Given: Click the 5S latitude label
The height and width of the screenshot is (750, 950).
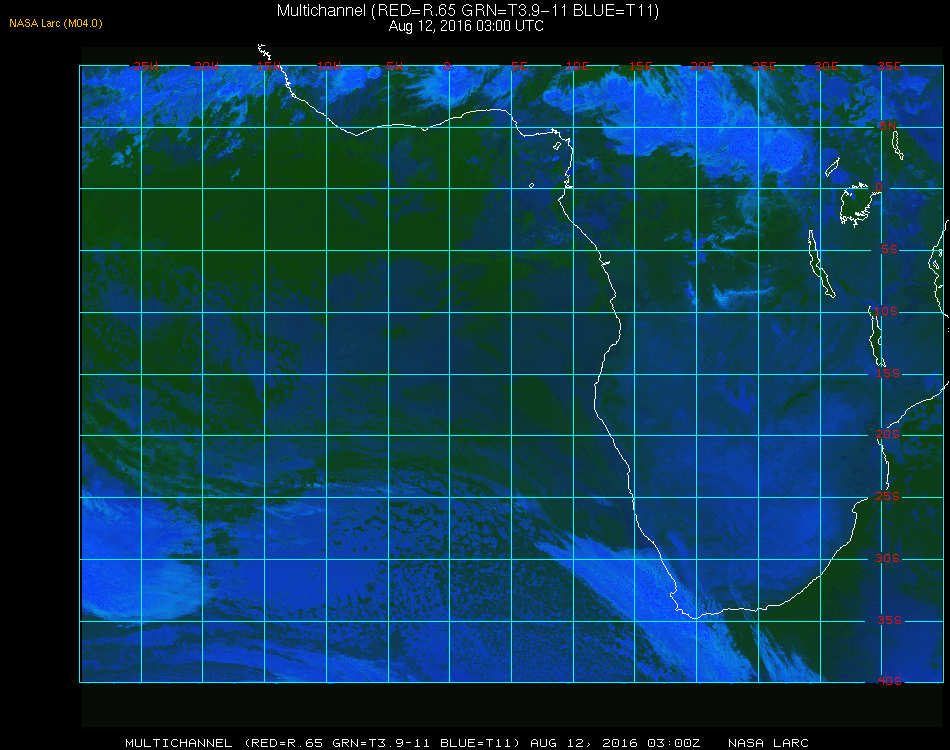Looking at the screenshot, I should (x=889, y=250).
